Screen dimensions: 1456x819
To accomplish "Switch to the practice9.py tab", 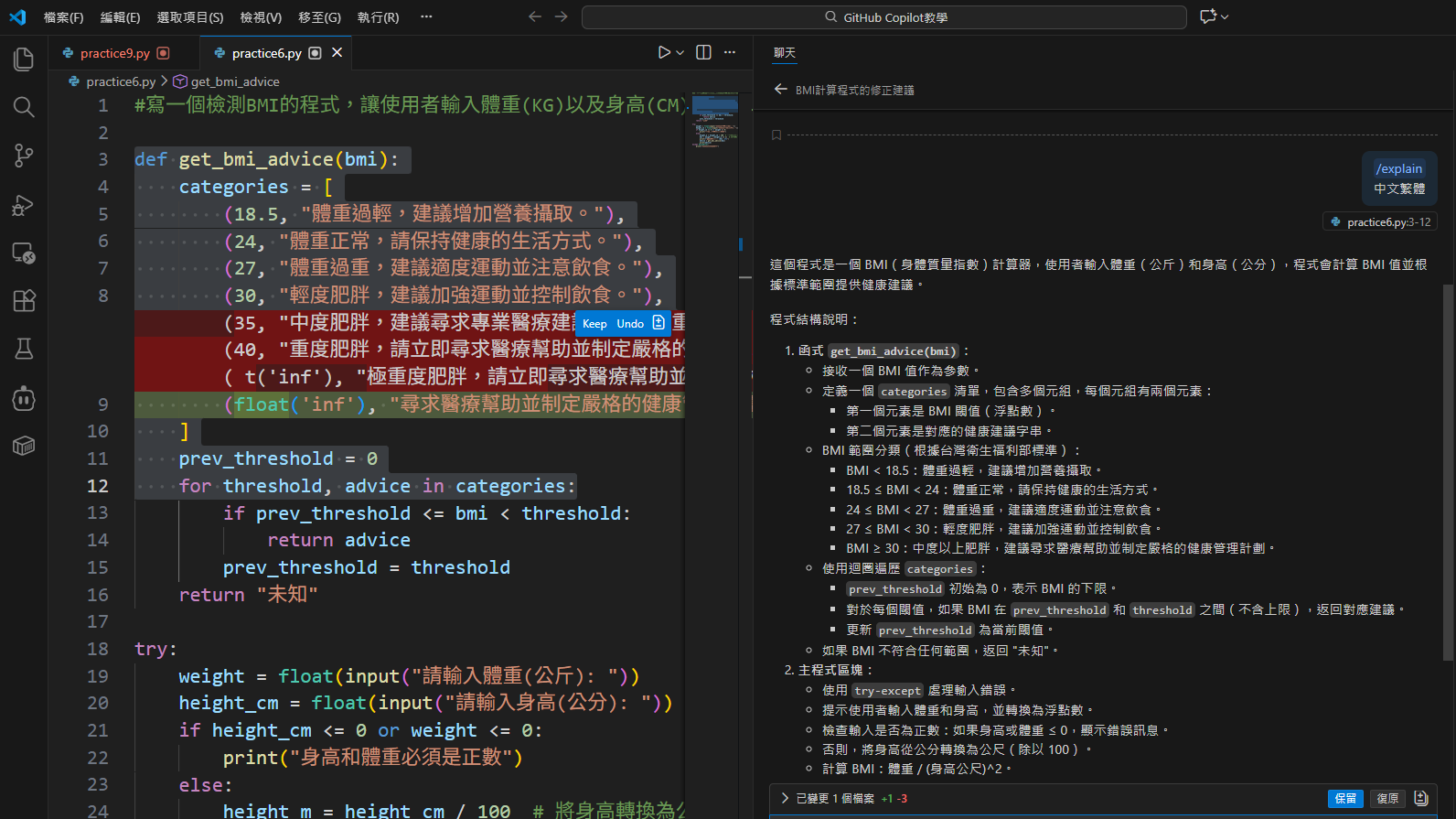I will tap(114, 53).
